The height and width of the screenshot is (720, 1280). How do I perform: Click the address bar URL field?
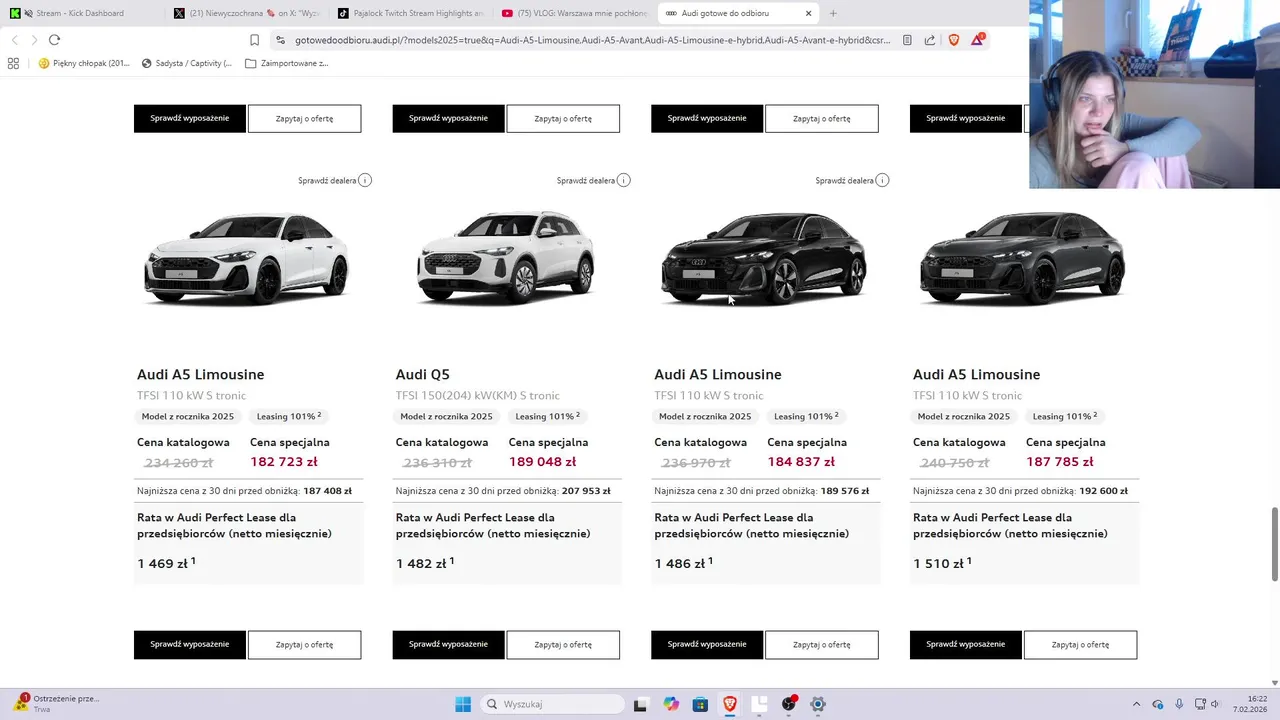[x=592, y=40]
